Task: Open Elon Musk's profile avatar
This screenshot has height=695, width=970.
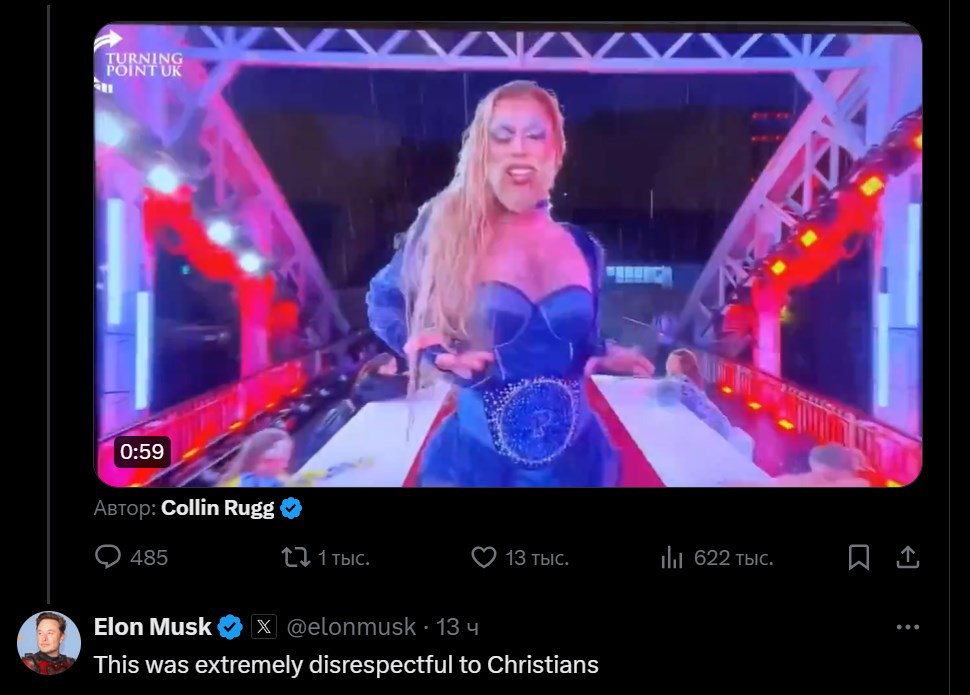Action: tap(49, 642)
